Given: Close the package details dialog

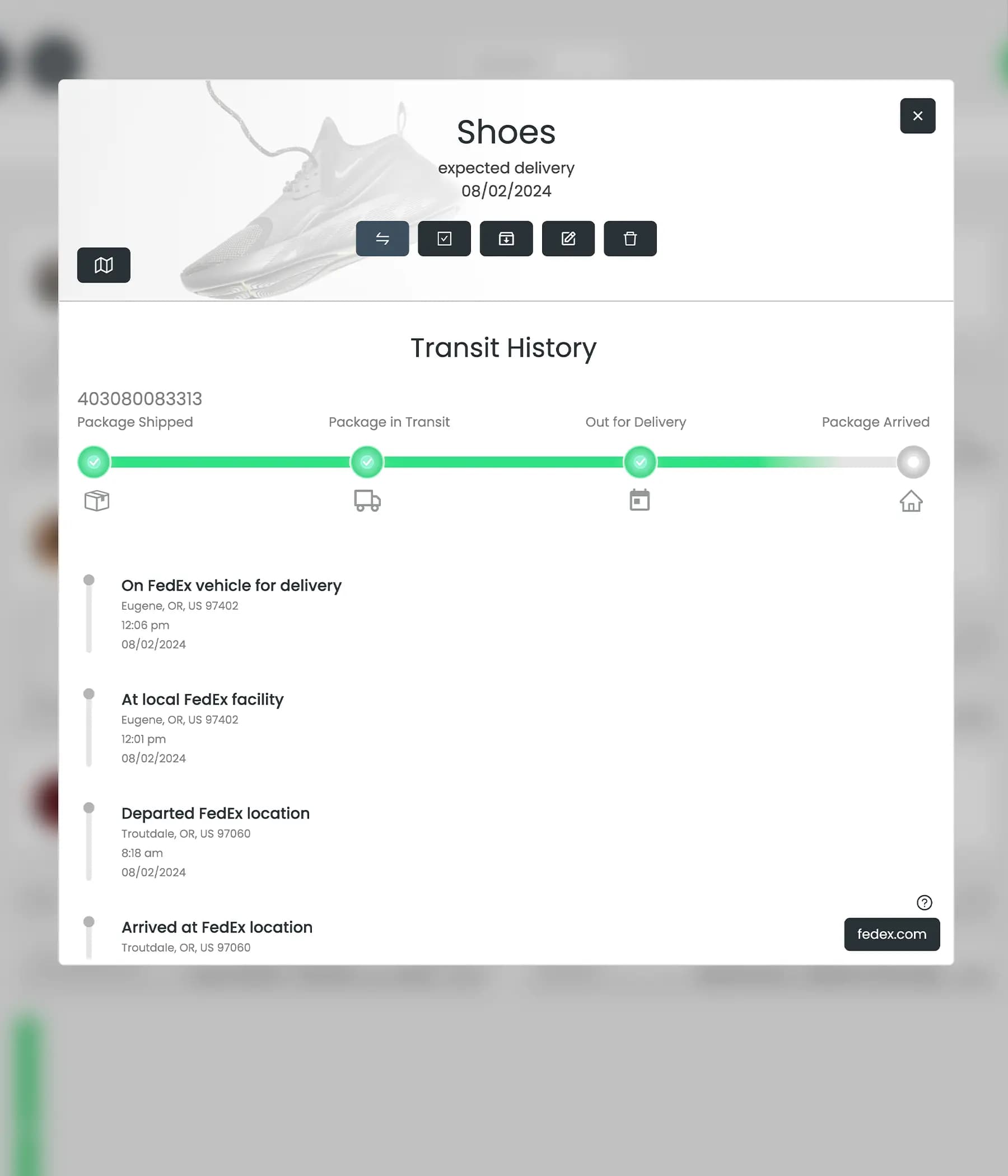Looking at the screenshot, I should click(x=917, y=116).
